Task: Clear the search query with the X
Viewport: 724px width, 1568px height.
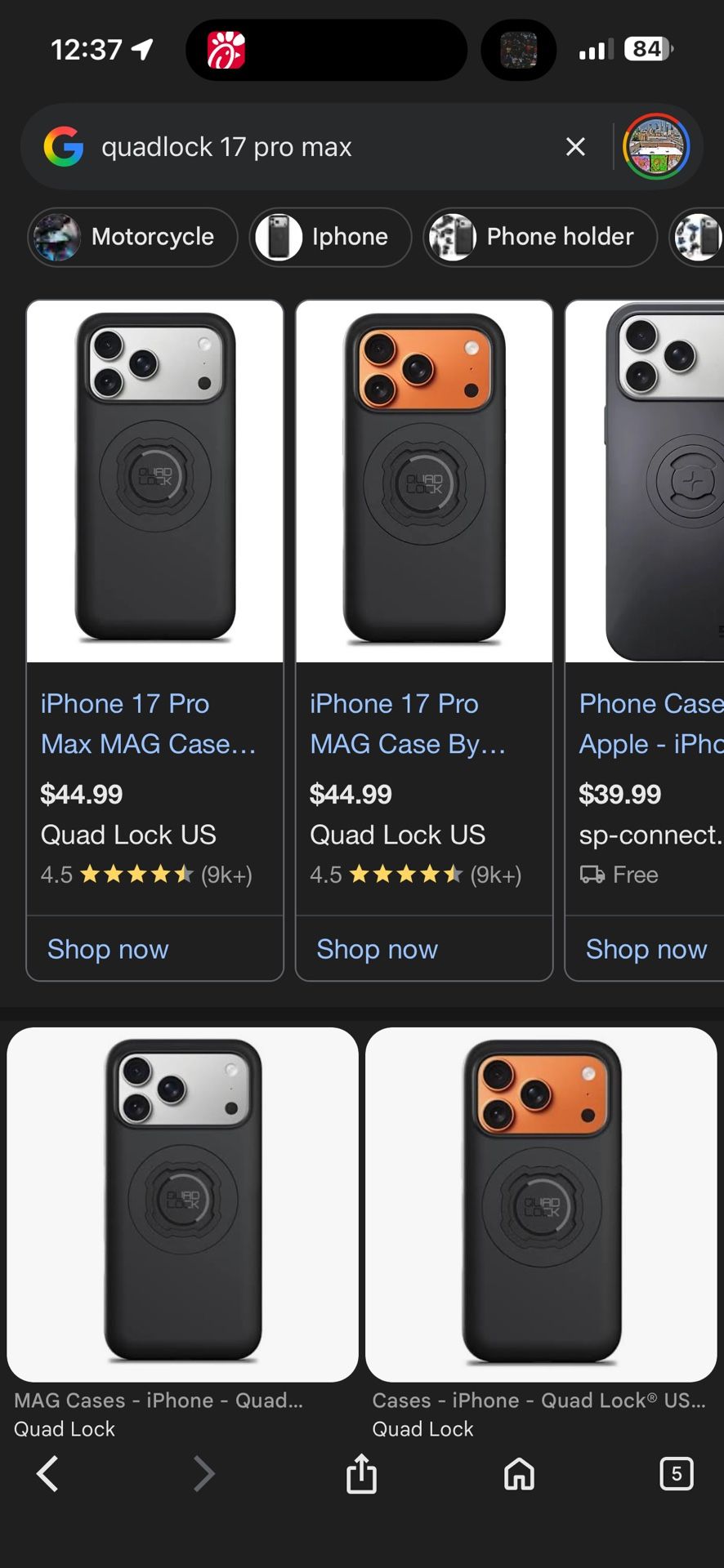Action: pyautogui.click(x=575, y=147)
